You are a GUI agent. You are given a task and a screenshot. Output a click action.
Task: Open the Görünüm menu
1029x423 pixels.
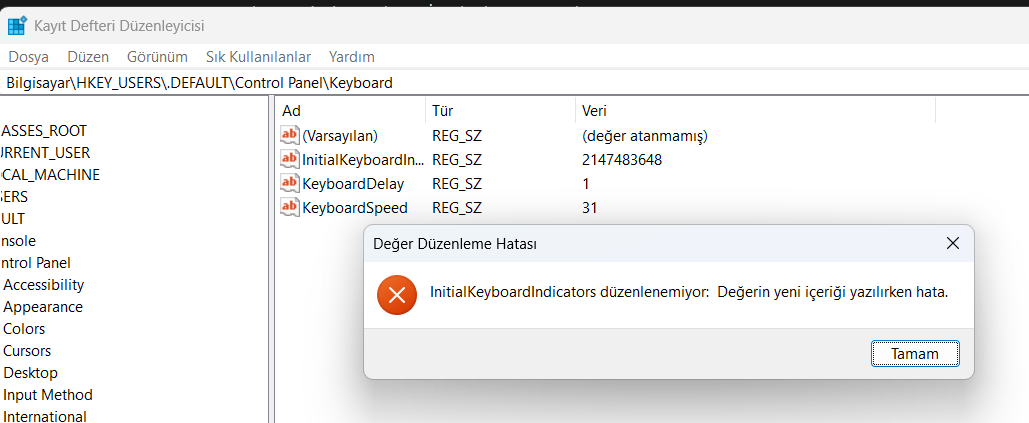(158, 57)
